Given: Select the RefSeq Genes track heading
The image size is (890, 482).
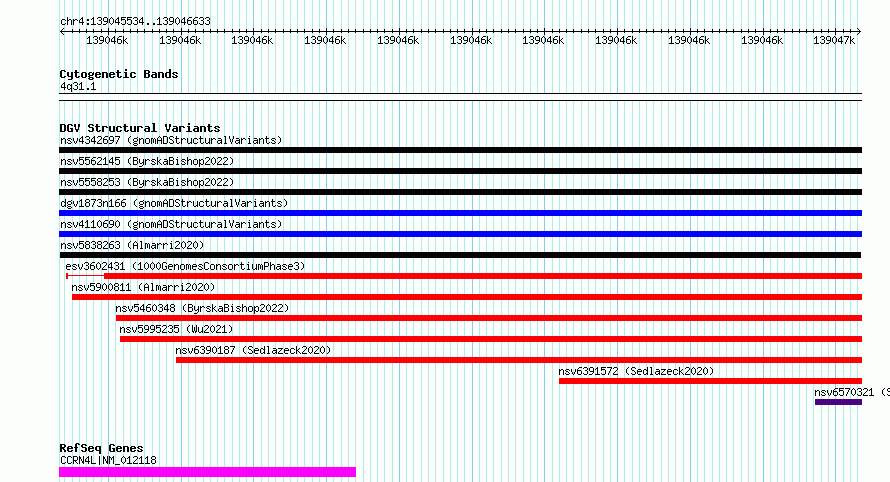Looking at the screenshot, I should coord(101,448).
